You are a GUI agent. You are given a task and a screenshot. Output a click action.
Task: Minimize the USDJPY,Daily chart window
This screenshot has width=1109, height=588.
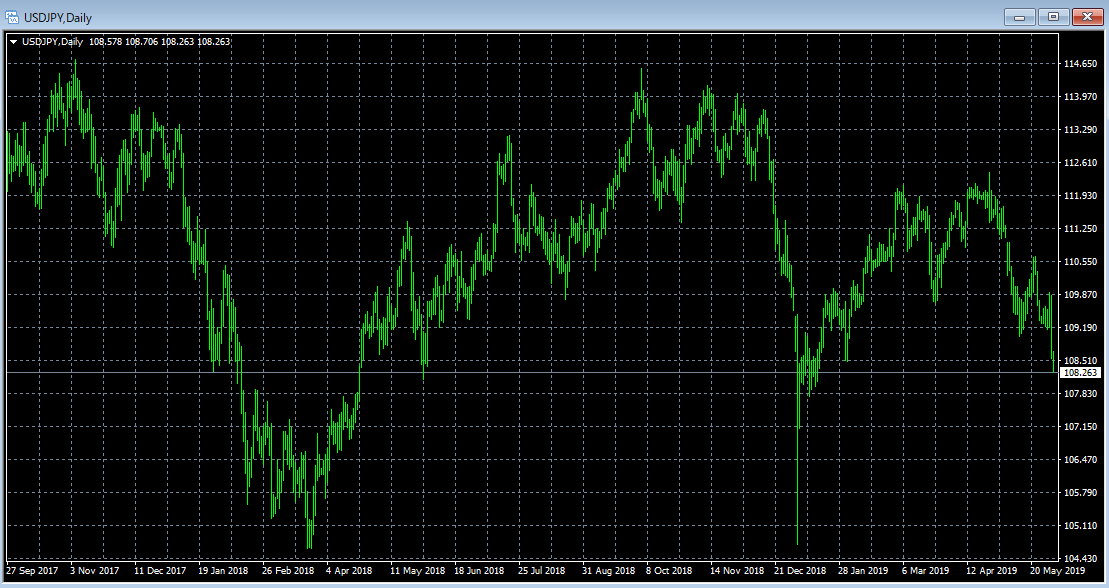tap(1019, 17)
